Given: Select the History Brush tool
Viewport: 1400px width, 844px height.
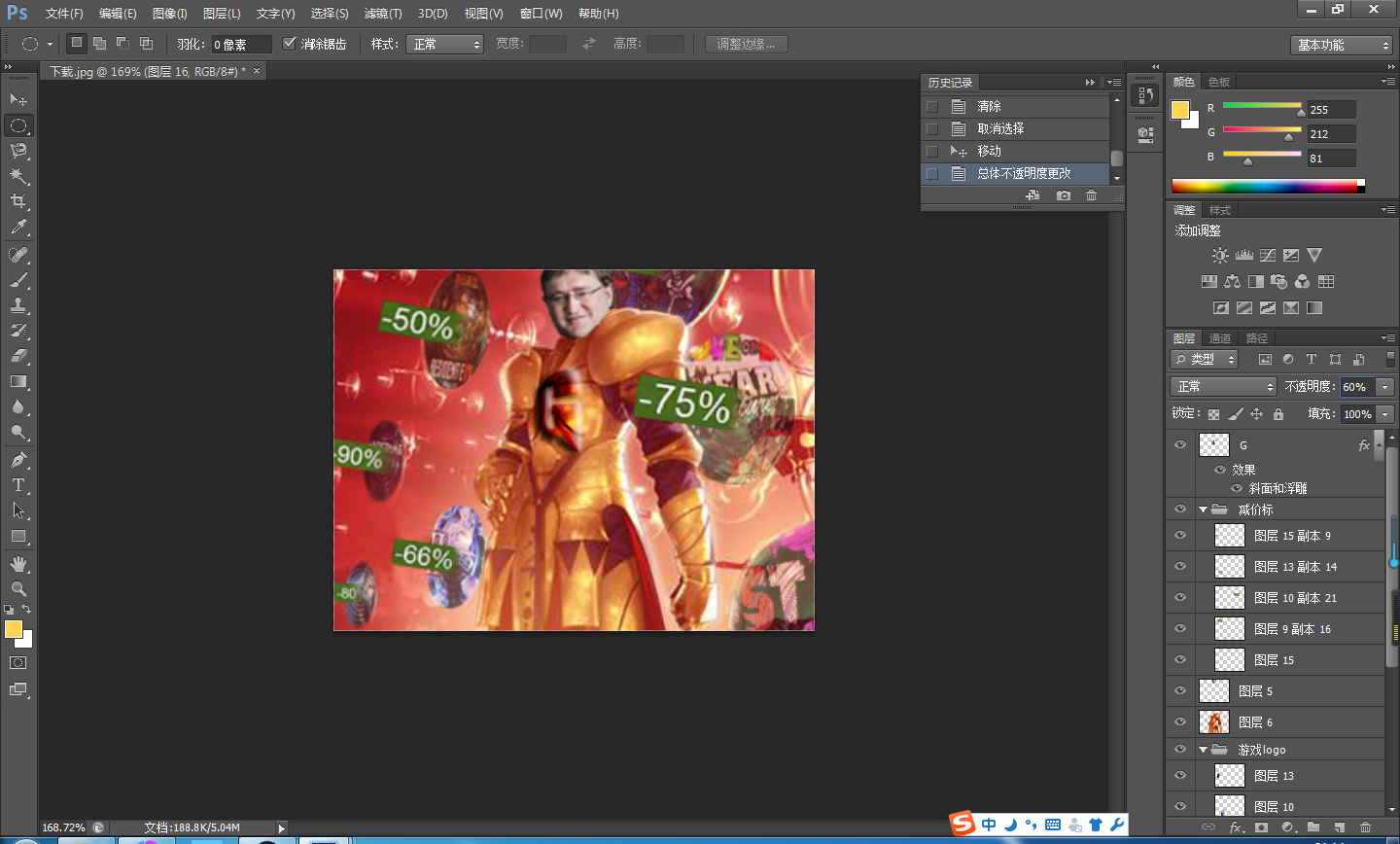Looking at the screenshot, I should pyautogui.click(x=18, y=331).
